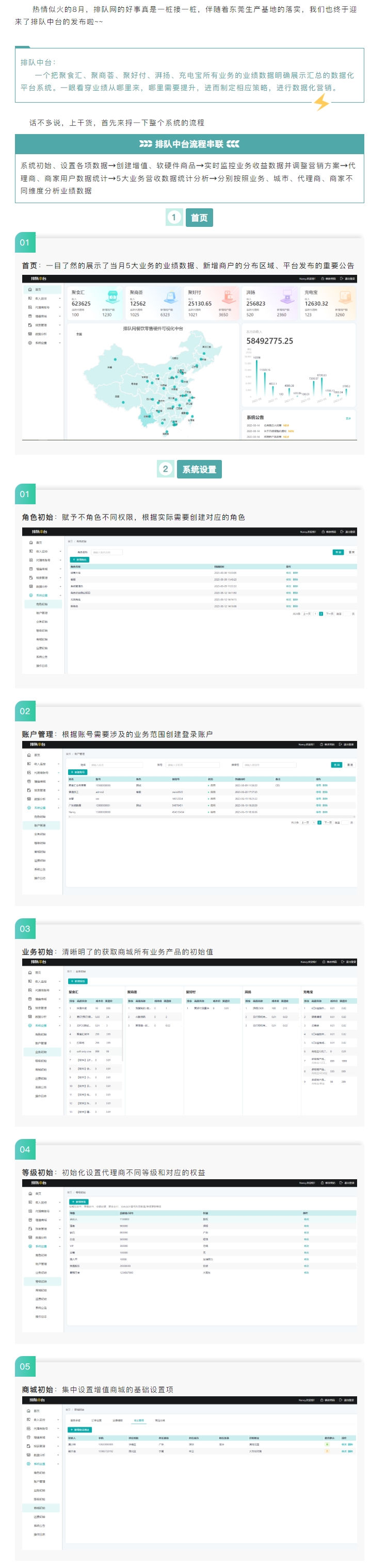Viewport: 370px width, 1568px height.
Task: Click 数据分析 icon in 等级初始 screenshot sidebar
Action: (x=29, y=1237)
